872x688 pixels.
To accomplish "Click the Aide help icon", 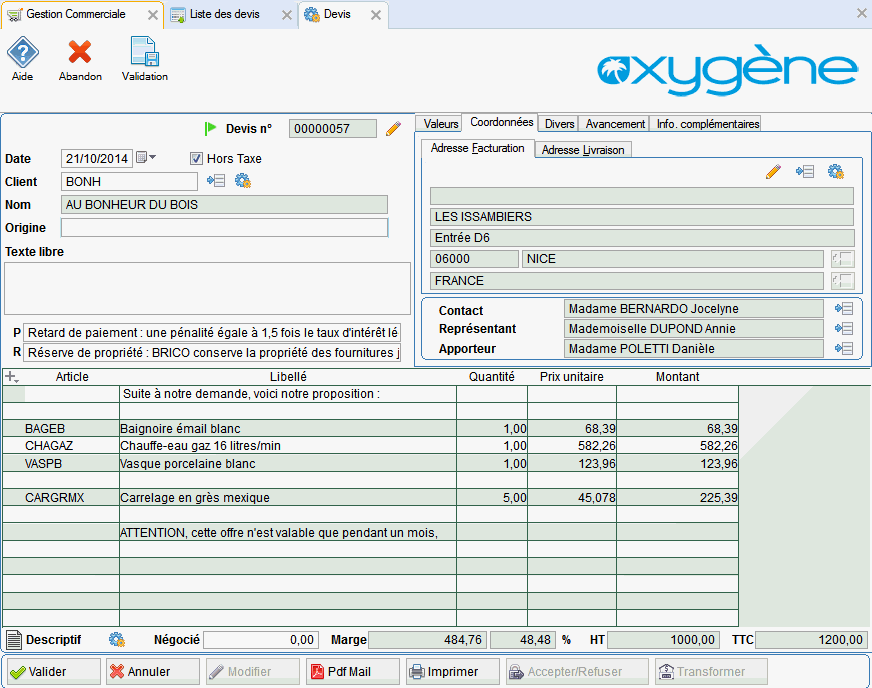I will point(22,53).
